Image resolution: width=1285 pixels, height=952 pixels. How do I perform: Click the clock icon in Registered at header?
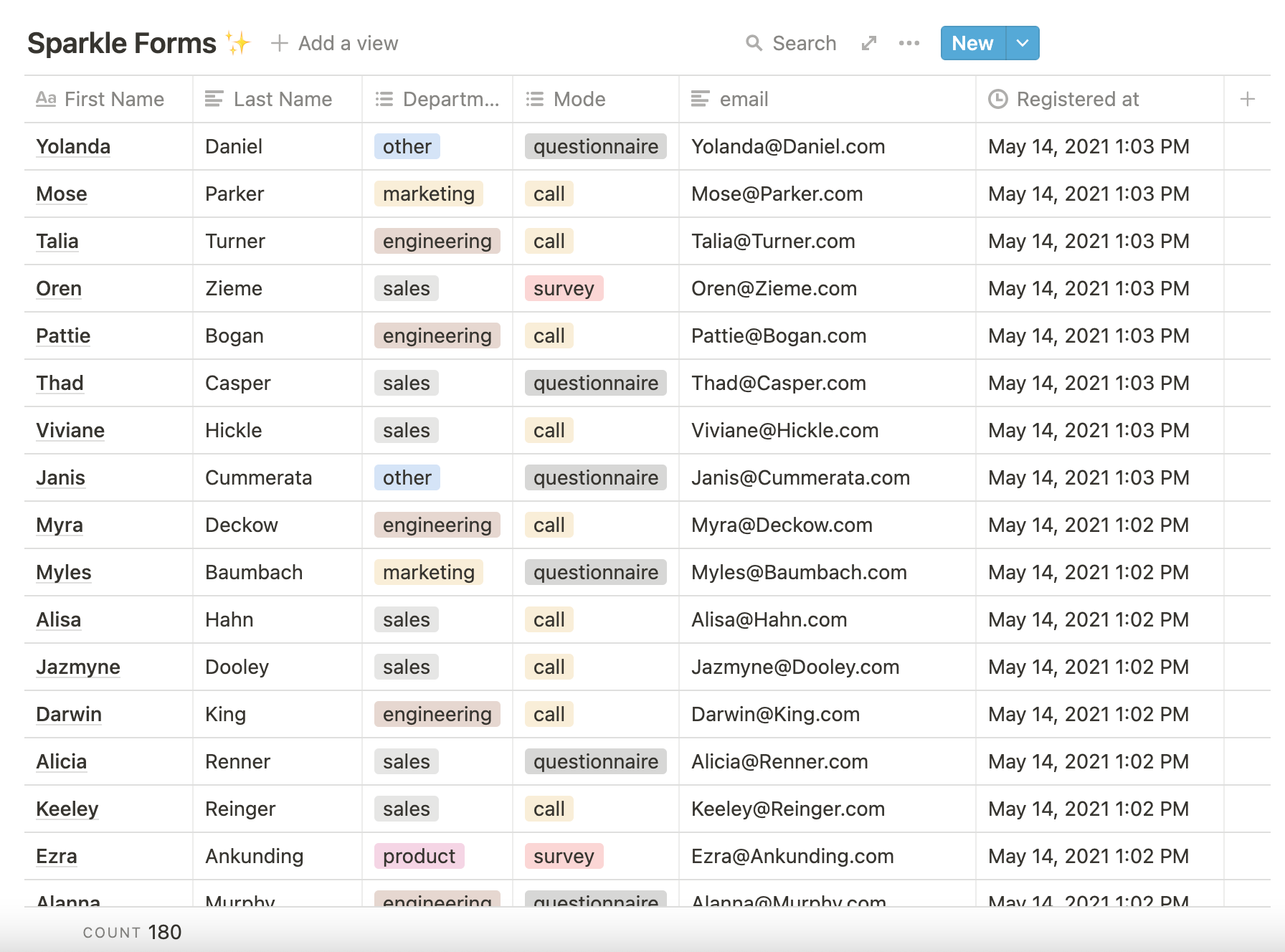point(997,99)
